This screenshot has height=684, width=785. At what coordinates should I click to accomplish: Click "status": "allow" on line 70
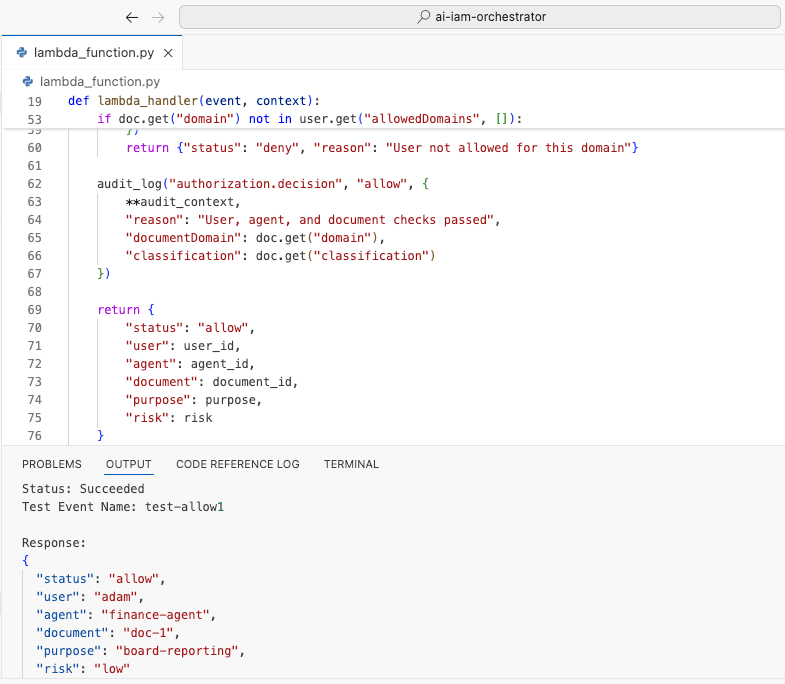coord(190,327)
